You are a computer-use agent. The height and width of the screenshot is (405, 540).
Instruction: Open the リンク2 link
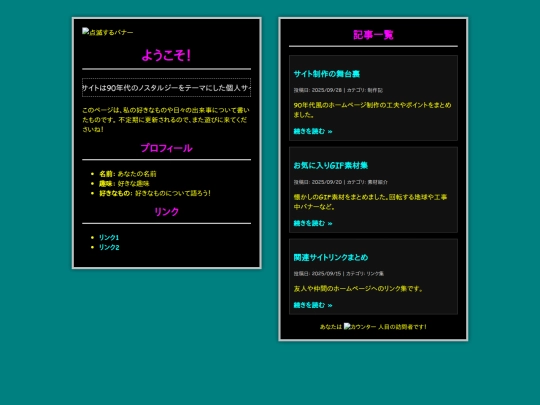point(109,247)
